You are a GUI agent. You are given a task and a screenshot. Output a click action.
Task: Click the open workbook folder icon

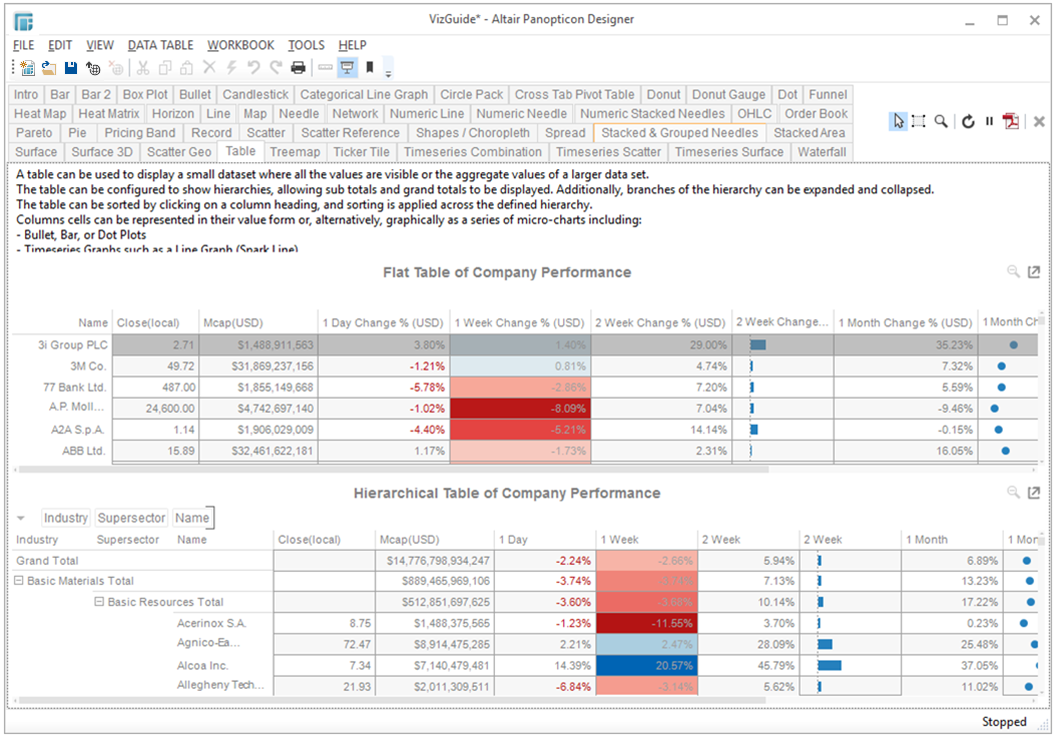[48, 68]
